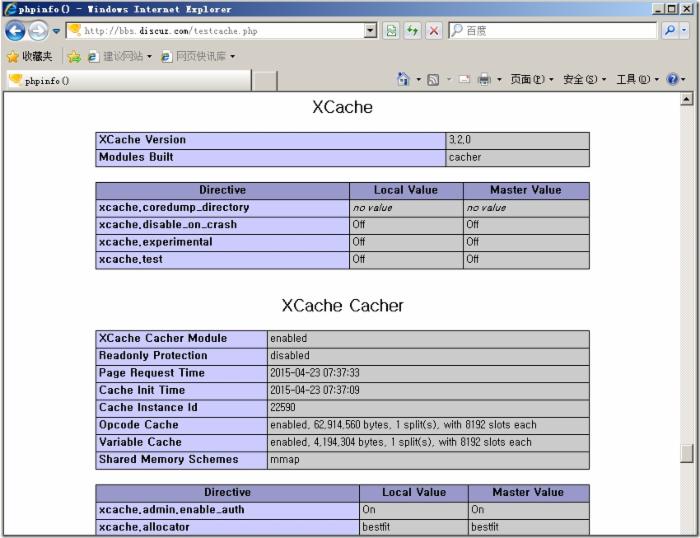Open search provider dropdown arrow

684,30
